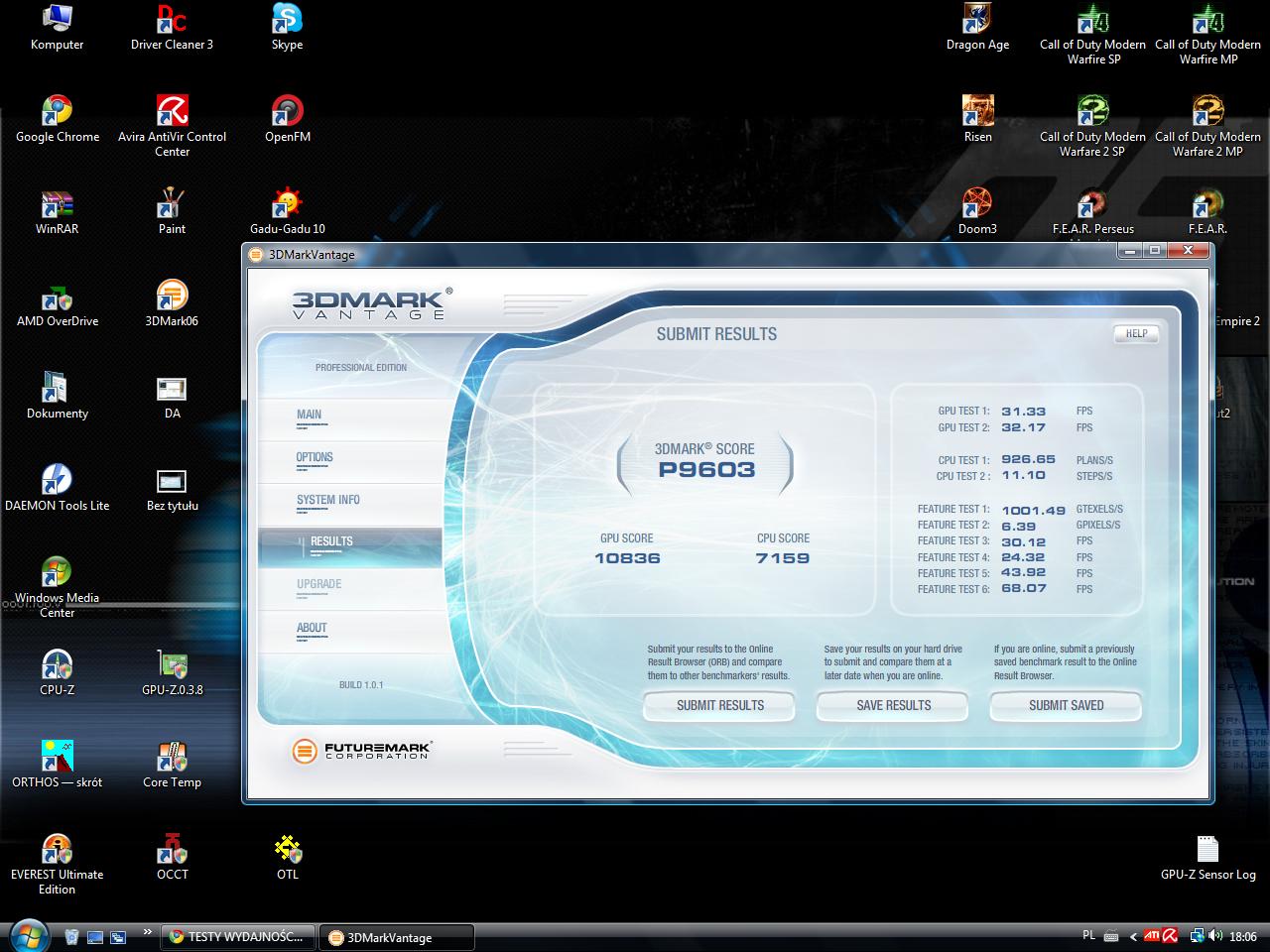
Task: Select ORTHOS — skrót shortcut
Action: pyautogui.click(x=57, y=766)
